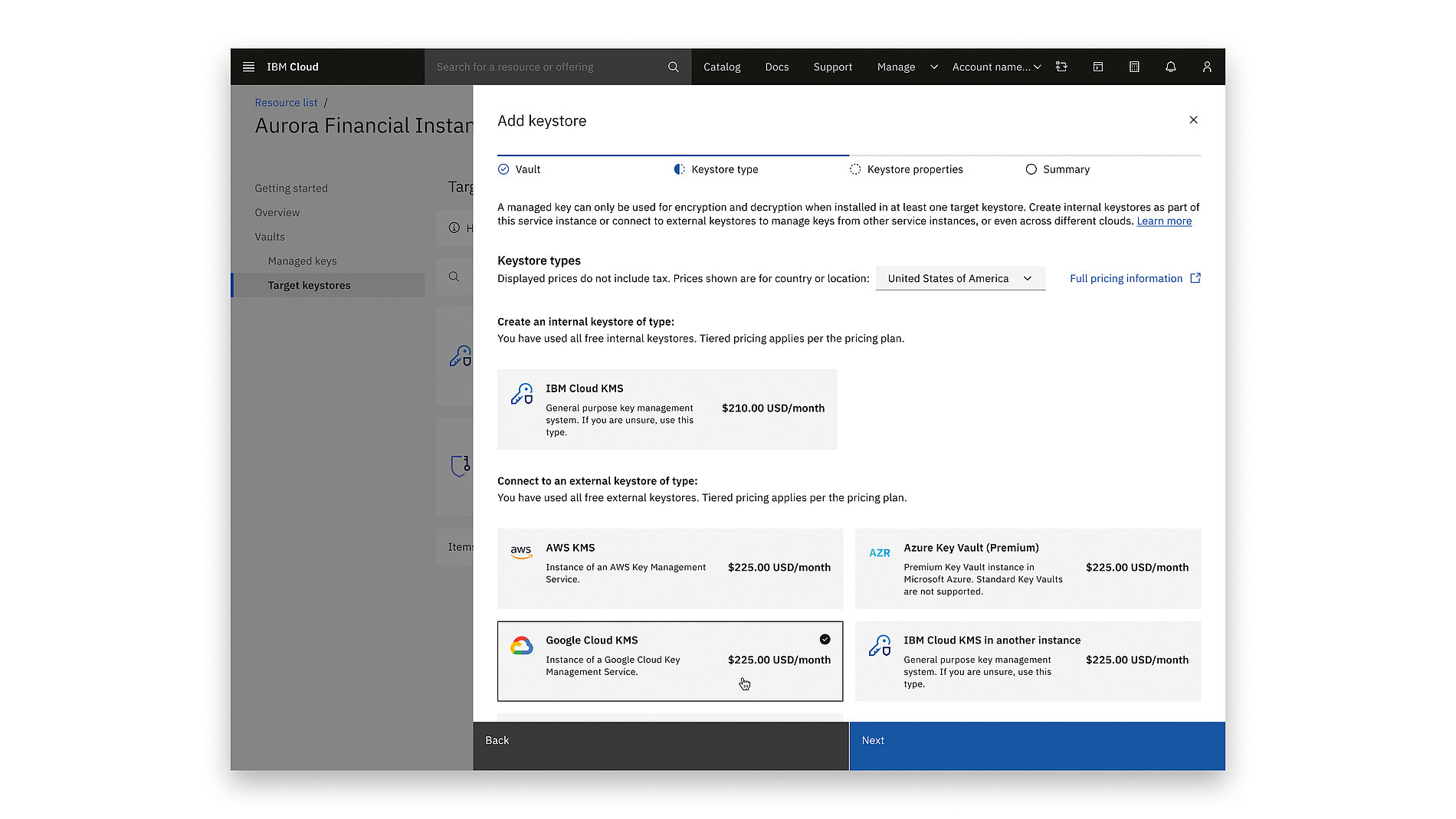Open Getting started in side navigation
Viewport: 1456px width, 819px height.
tap(291, 188)
